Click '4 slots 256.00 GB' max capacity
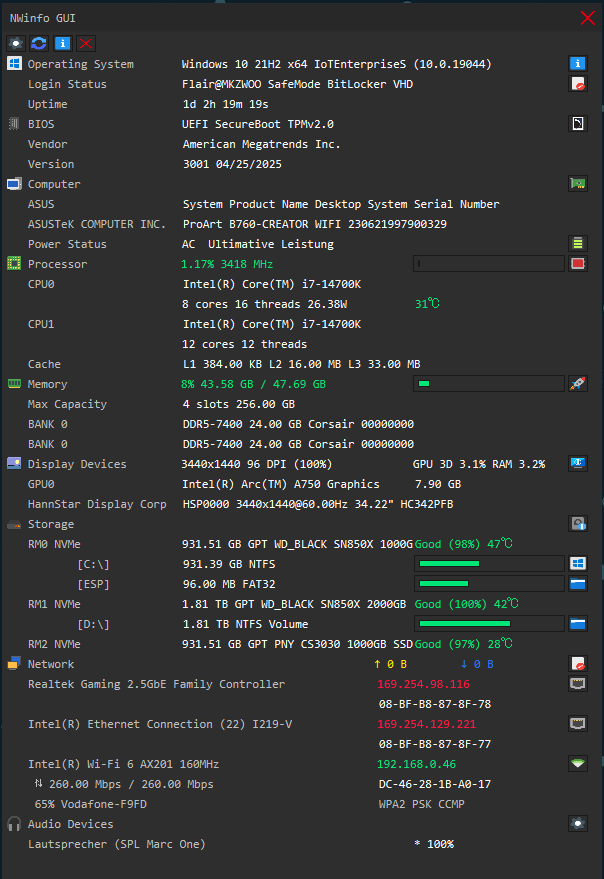This screenshot has width=604, height=879. pos(238,404)
